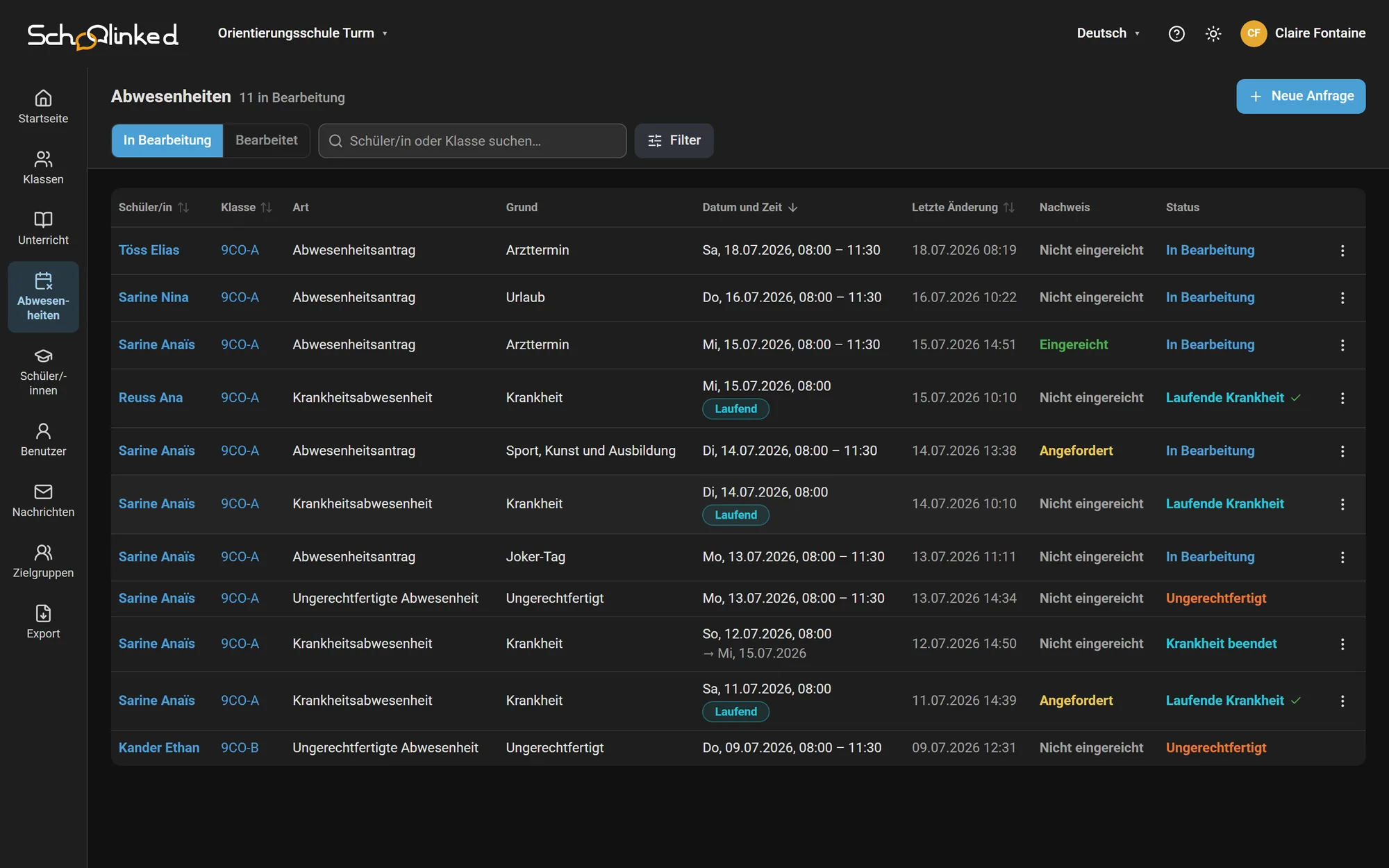Click Laufend badge in Reuss Ana row
The image size is (1389, 868).
coord(735,409)
